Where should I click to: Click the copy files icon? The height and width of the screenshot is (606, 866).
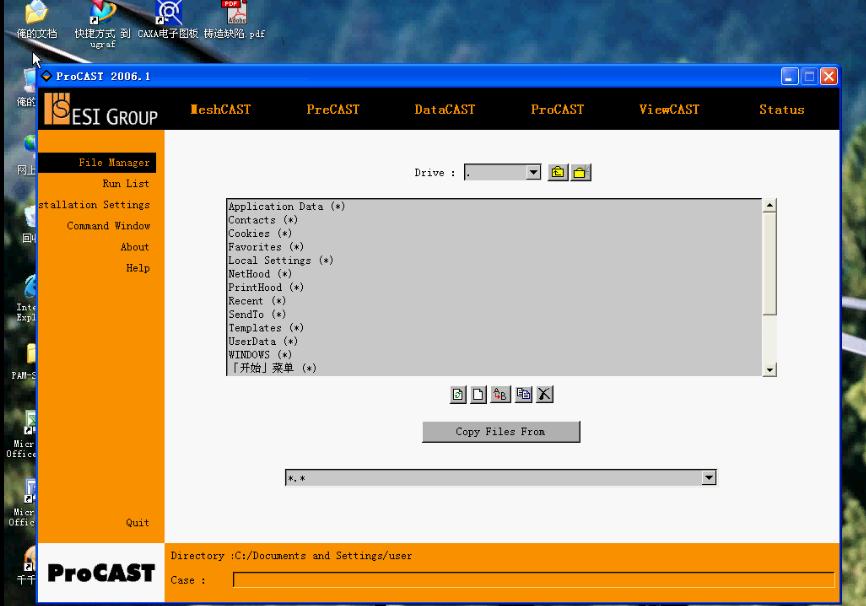pos(524,394)
